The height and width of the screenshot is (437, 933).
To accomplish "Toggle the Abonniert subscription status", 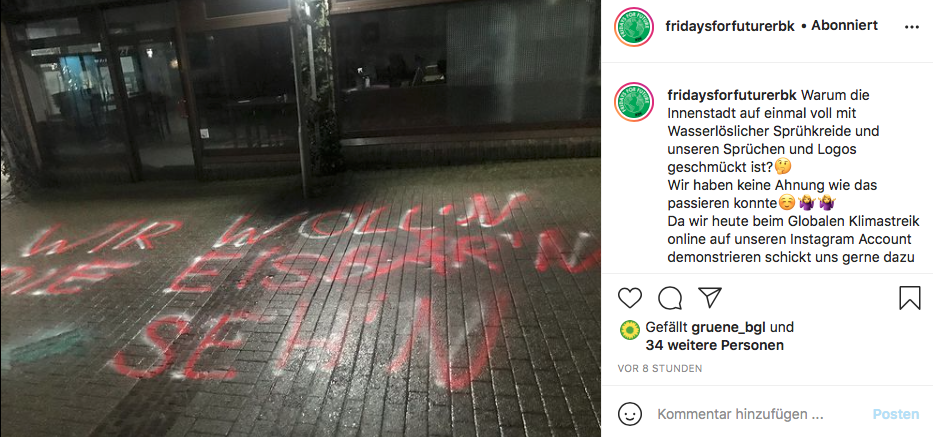I will point(844,26).
